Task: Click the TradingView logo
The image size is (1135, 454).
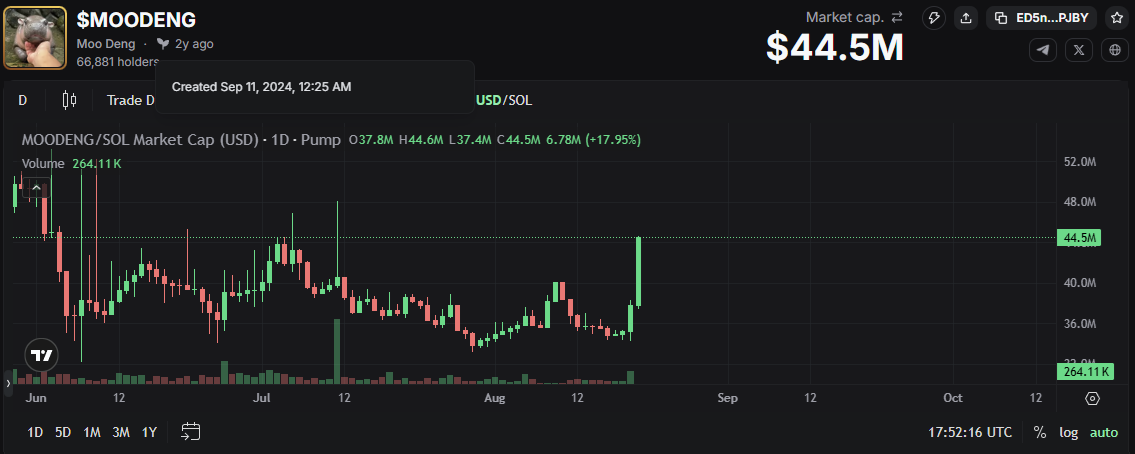Action: (x=42, y=356)
